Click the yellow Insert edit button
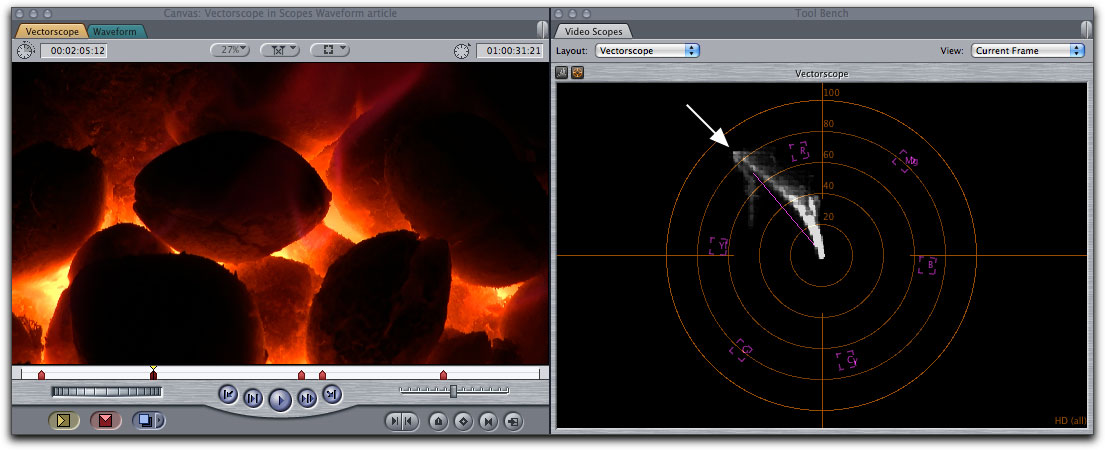 [63, 421]
